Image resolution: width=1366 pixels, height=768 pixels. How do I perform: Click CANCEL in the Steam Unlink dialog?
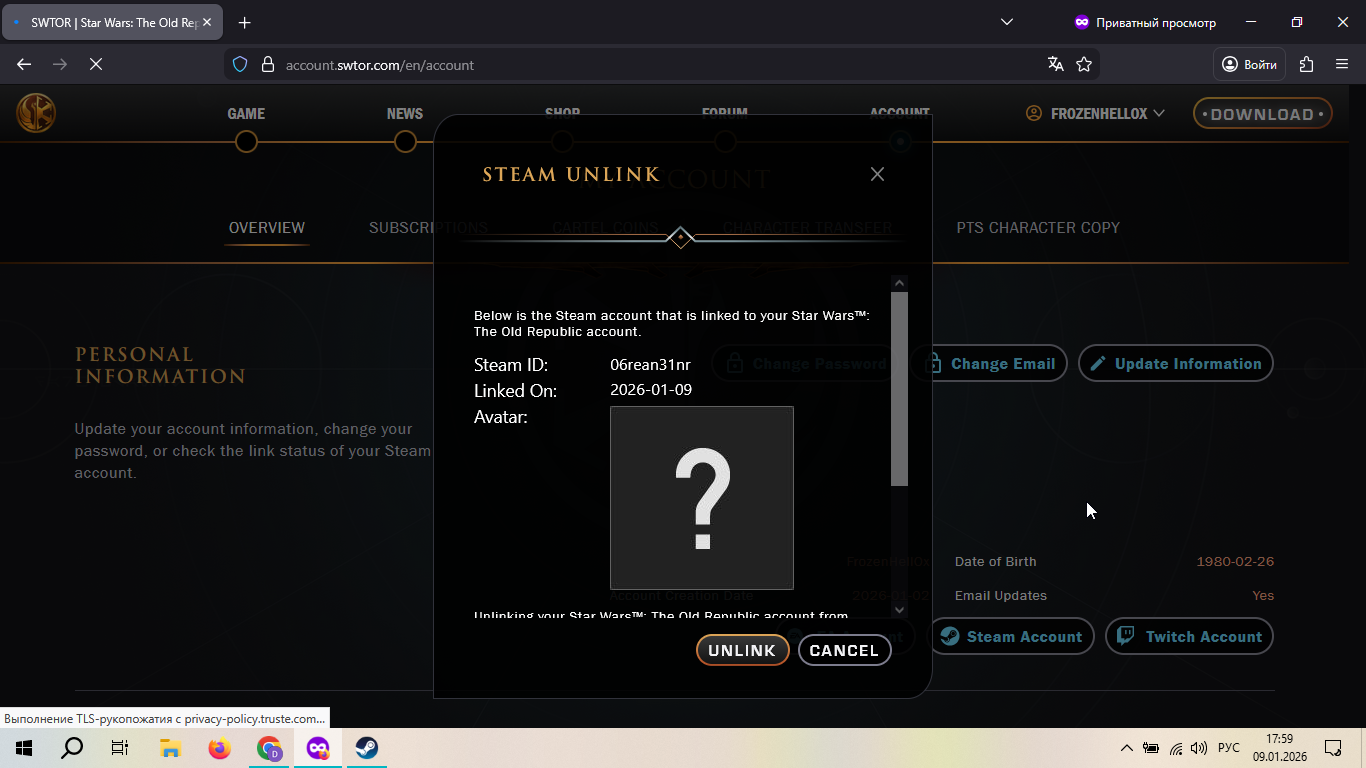(844, 650)
